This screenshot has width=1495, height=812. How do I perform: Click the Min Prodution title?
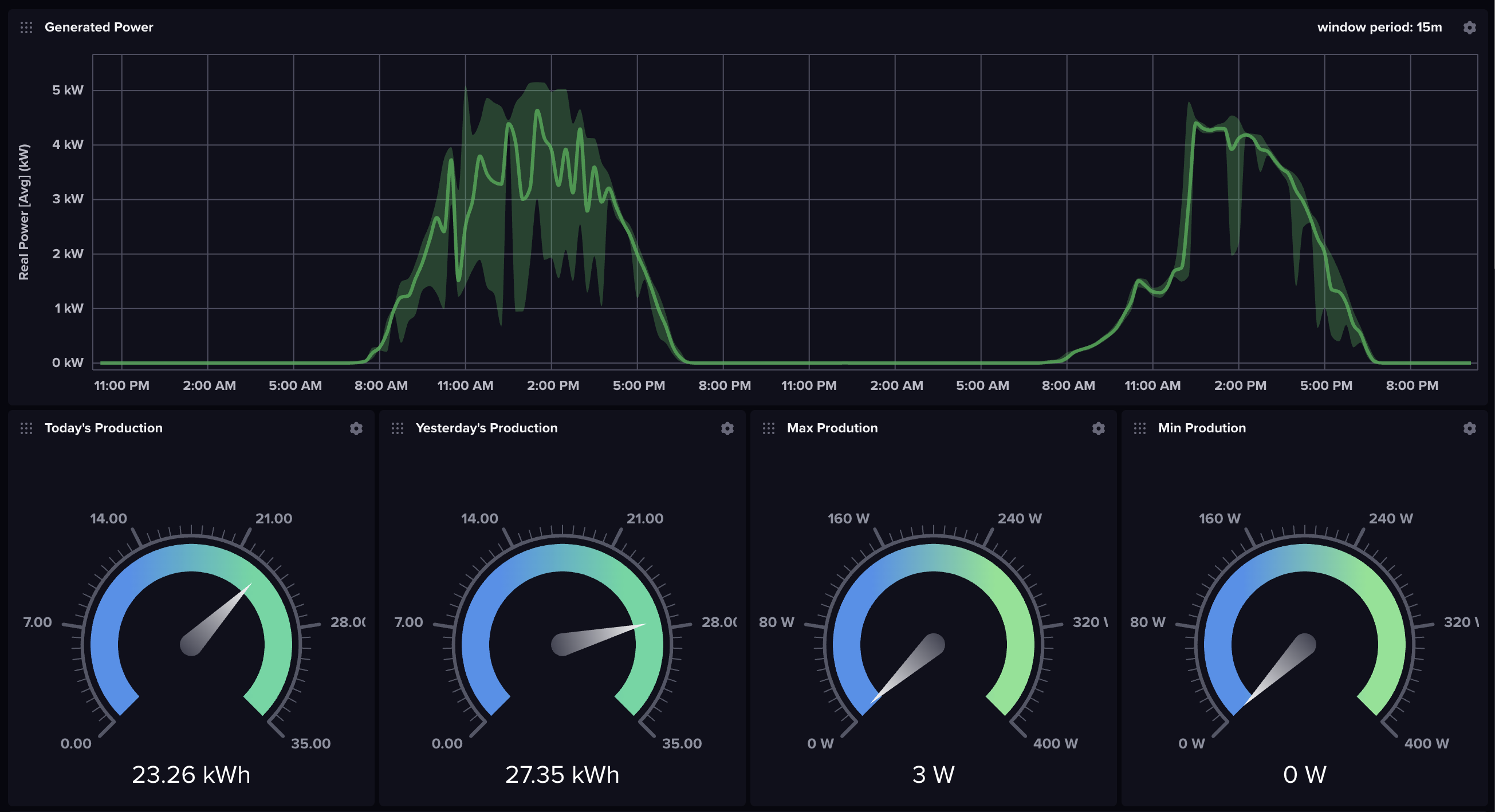click(1202, 428)
